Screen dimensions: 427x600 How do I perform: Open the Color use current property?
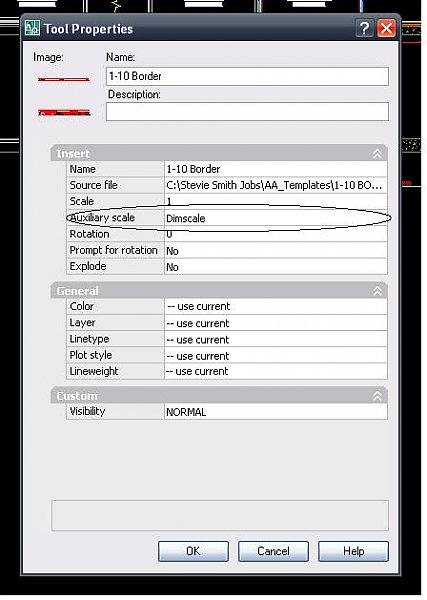coord(276,307)
